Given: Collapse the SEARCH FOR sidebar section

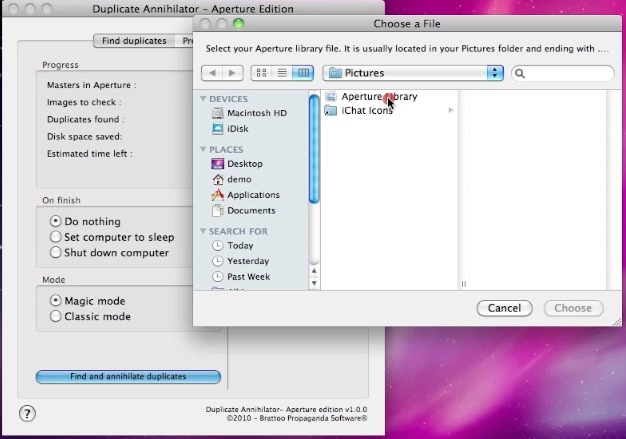Looking at the screenshot, I should pyautogui.click(x=204, y=231).
